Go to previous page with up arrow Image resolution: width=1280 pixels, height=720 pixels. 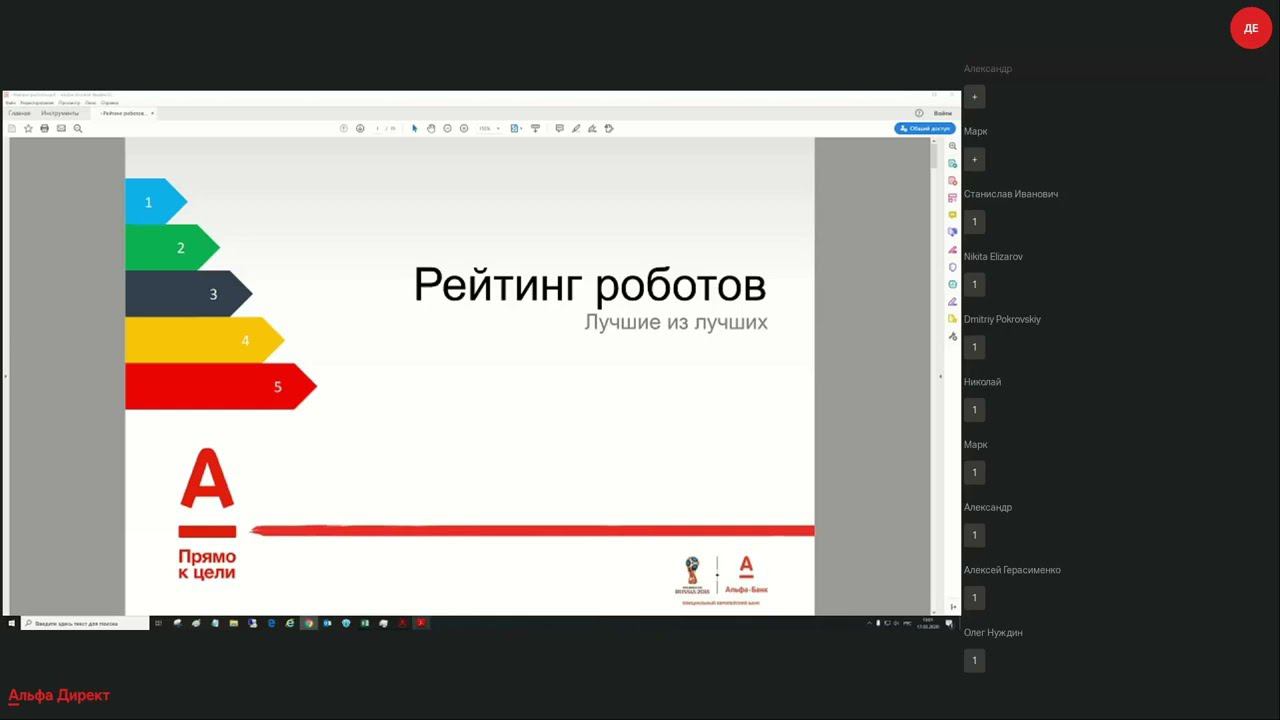tap(344, 128)
